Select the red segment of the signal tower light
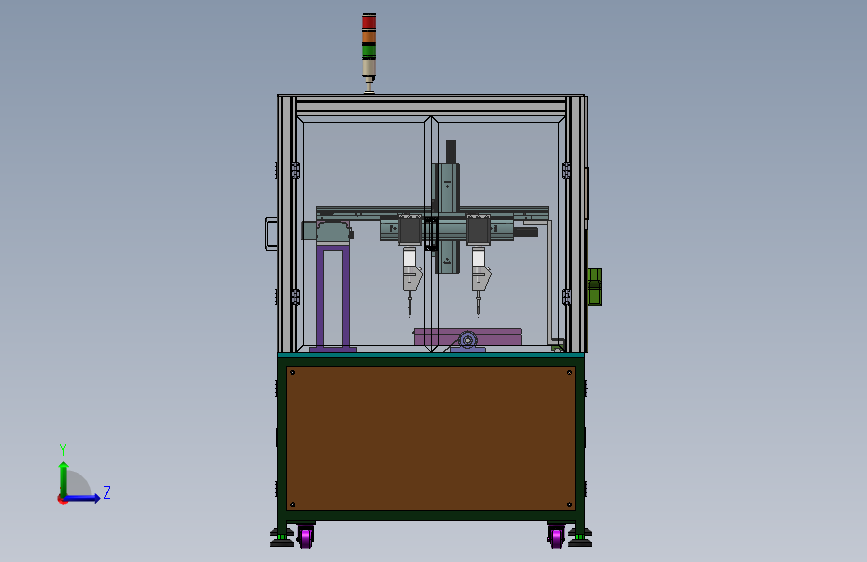Screen dimensions: 867x562 tap(369, 22)
